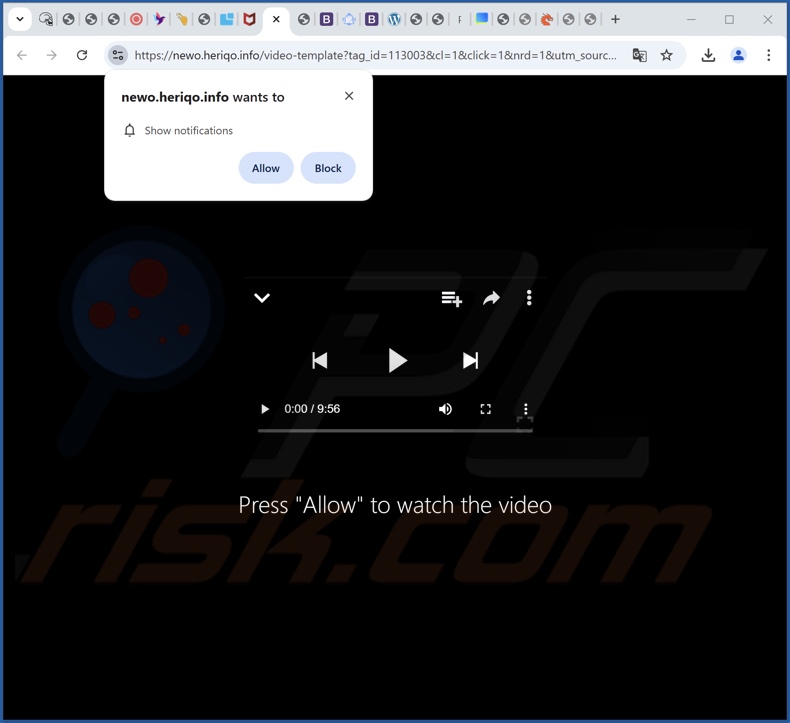Image resolution: width=790 pixels, height=723 pixels.
Task: Close the notification permission popup
Action: (349, 96)
